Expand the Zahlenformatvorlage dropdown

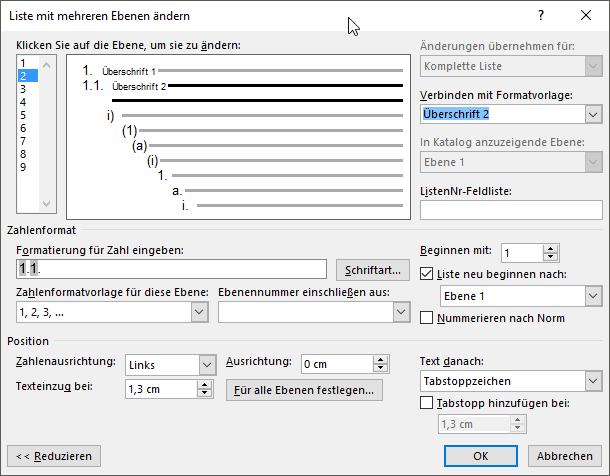point(198,313)
